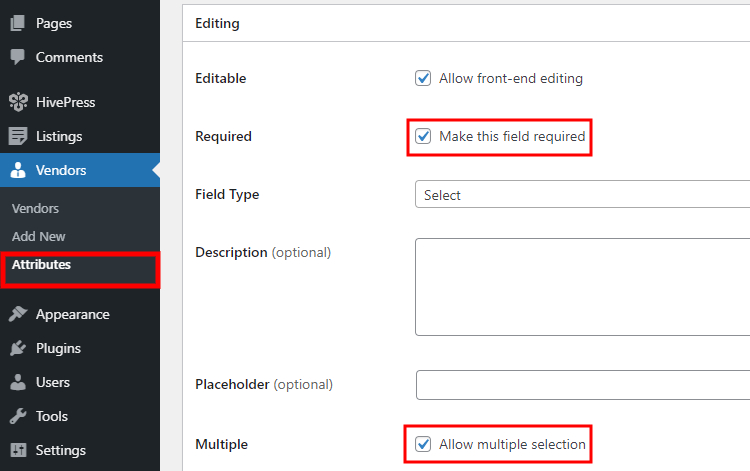Click into the Description text area
Viewport: 750px width, 471px height.
583,287
